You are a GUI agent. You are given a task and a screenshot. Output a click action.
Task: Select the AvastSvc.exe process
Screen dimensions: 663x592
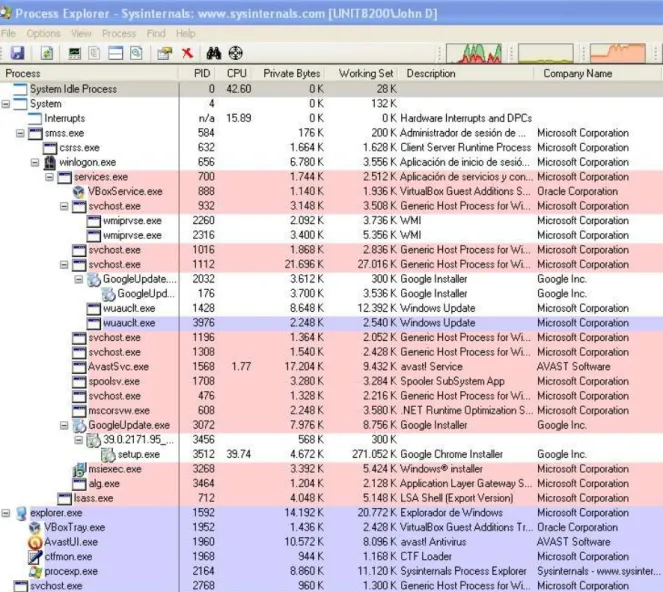(x=332, y=367)
